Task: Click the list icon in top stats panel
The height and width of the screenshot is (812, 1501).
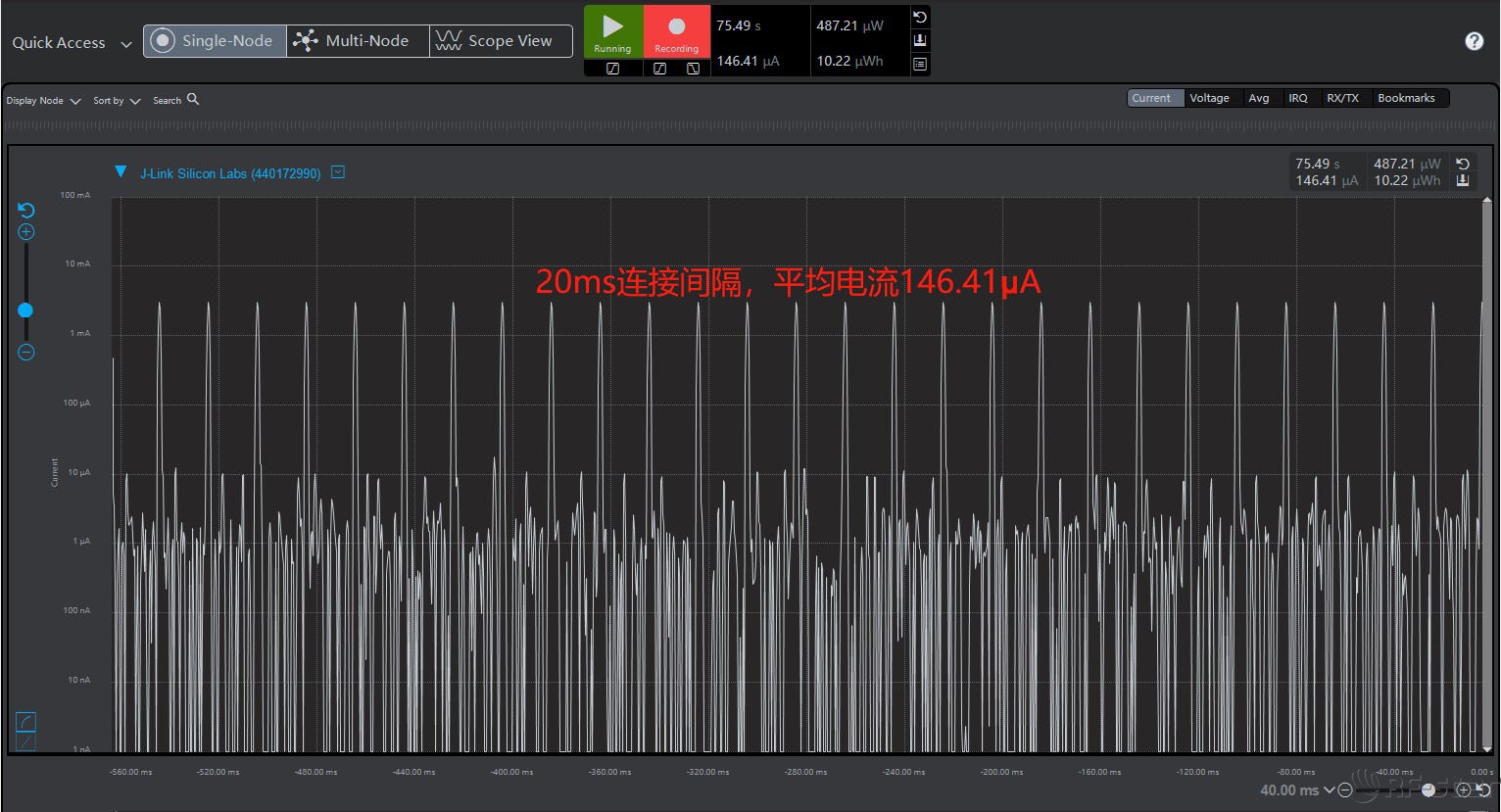Action: 920,64
